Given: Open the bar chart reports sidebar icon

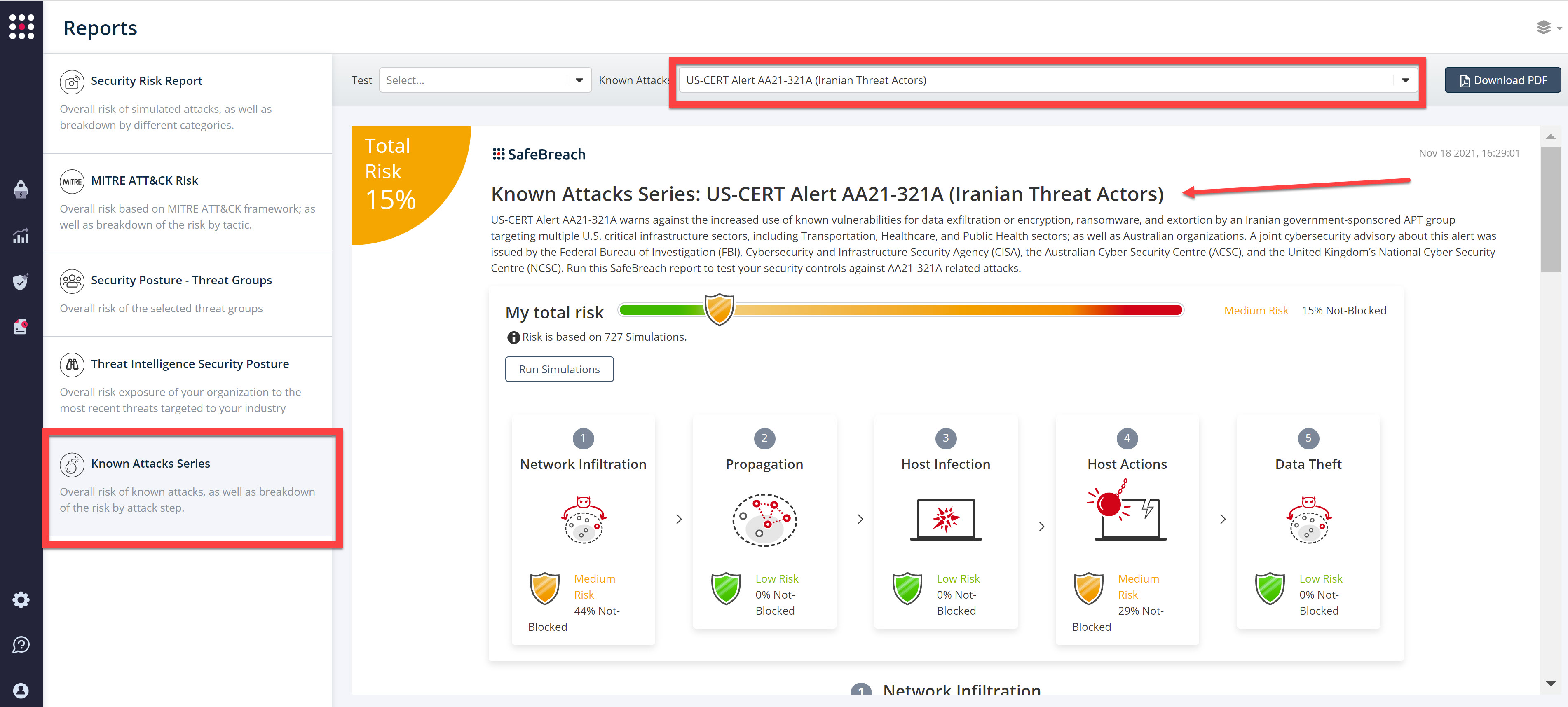Looking at the screenshot, I should (21, 236).
